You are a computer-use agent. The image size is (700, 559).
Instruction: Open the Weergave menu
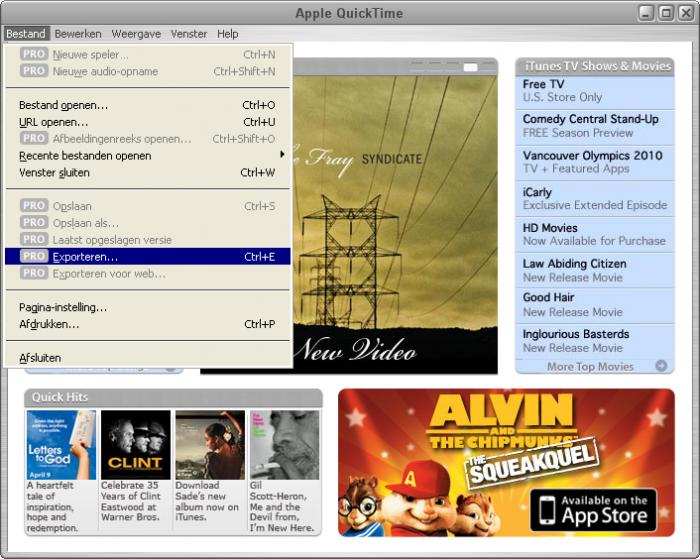[136, 34]
